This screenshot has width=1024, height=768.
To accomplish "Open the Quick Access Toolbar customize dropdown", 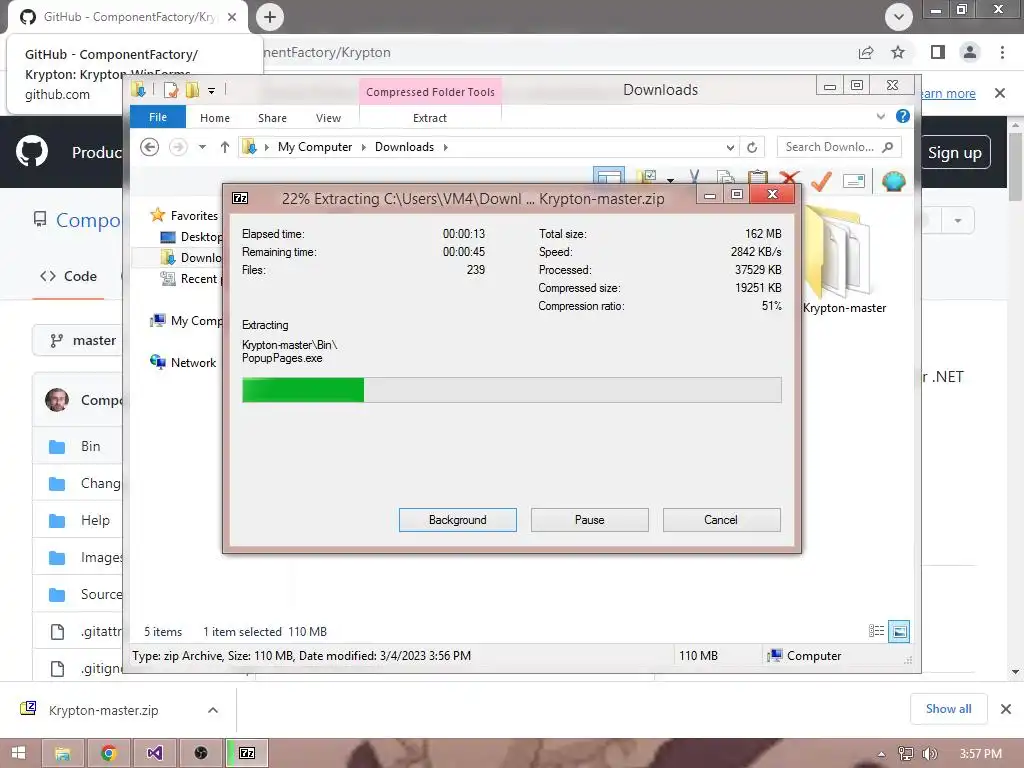I will point(212,91).
